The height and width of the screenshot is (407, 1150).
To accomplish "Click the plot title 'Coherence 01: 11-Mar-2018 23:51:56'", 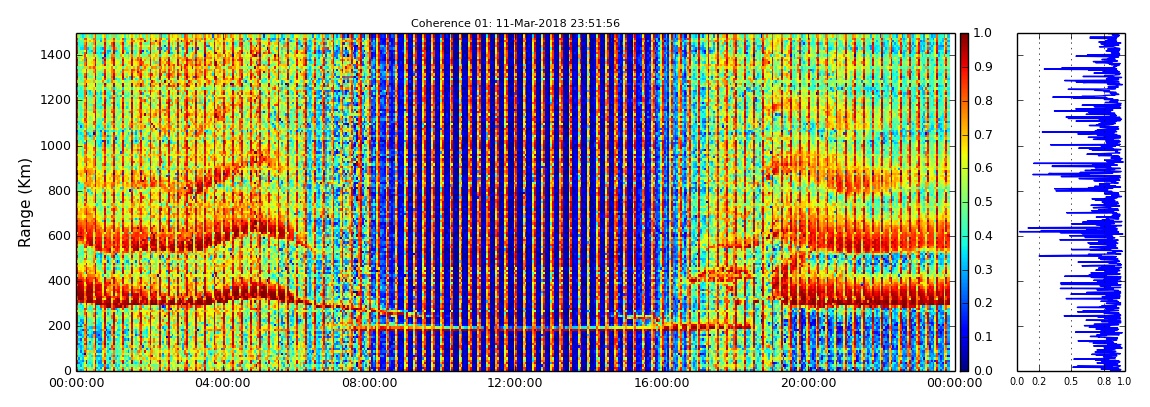I will coord(515,23).
